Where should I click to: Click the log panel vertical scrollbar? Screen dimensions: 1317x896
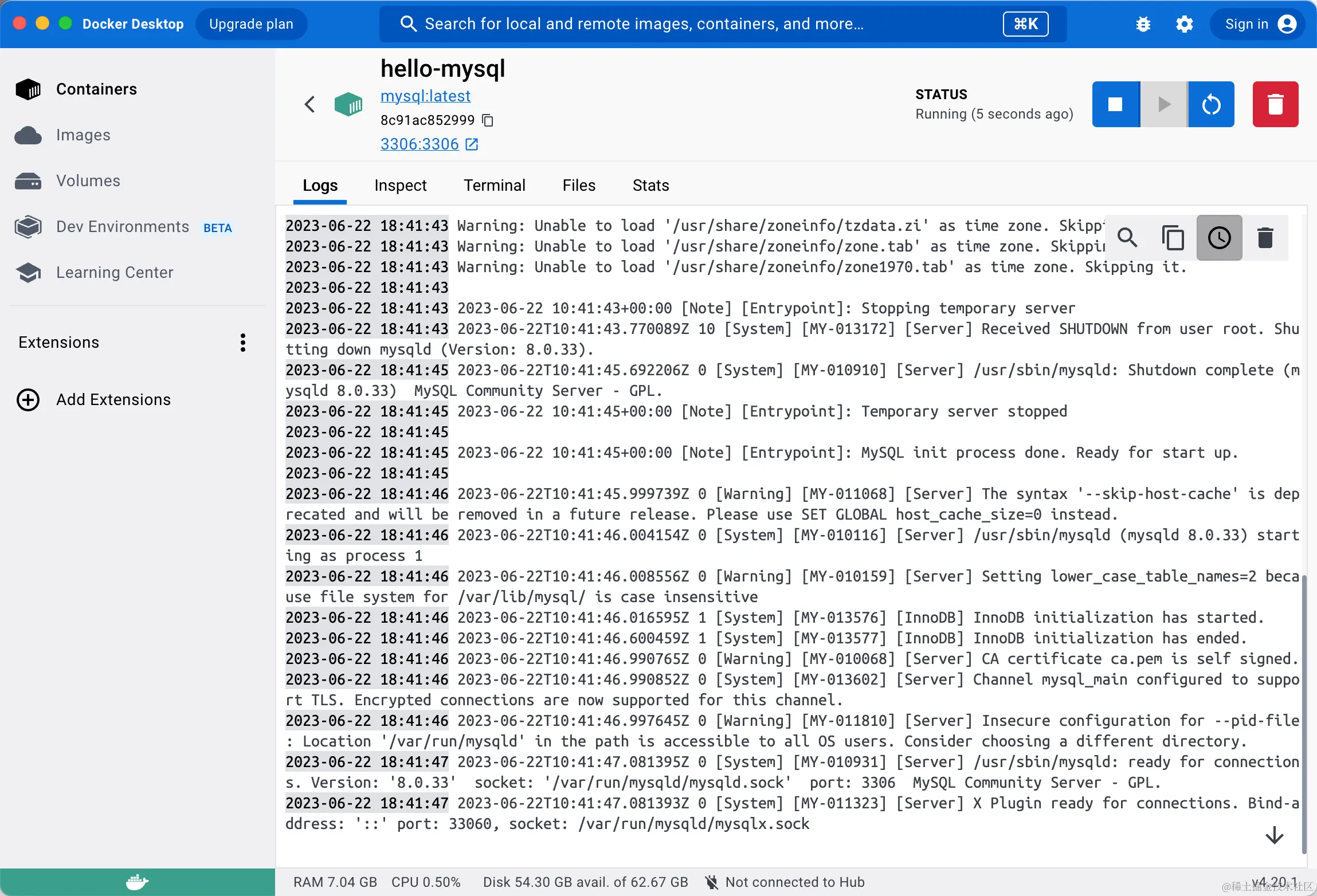(x=1304, y=713)
